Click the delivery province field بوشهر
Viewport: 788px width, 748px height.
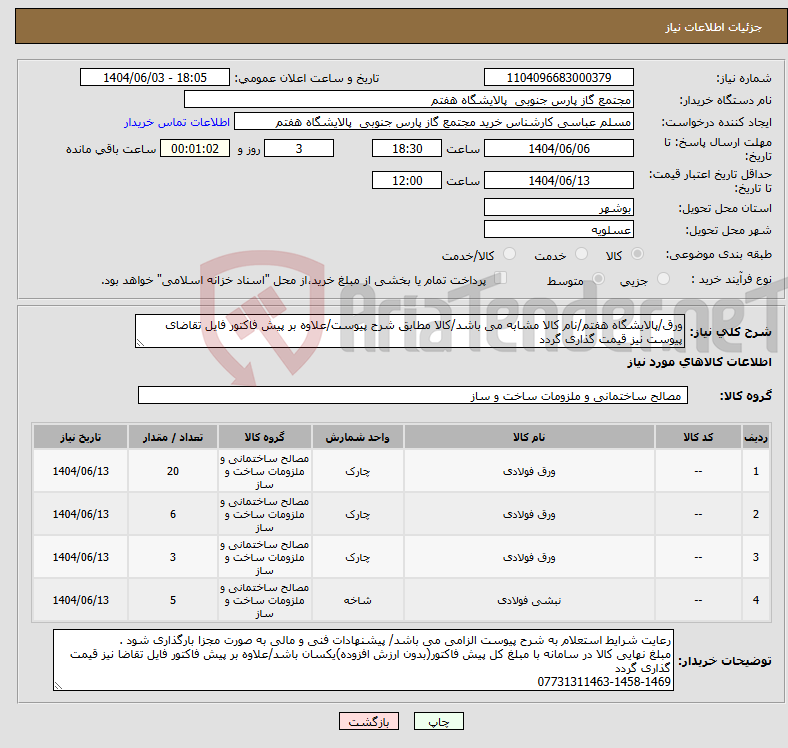558,207
